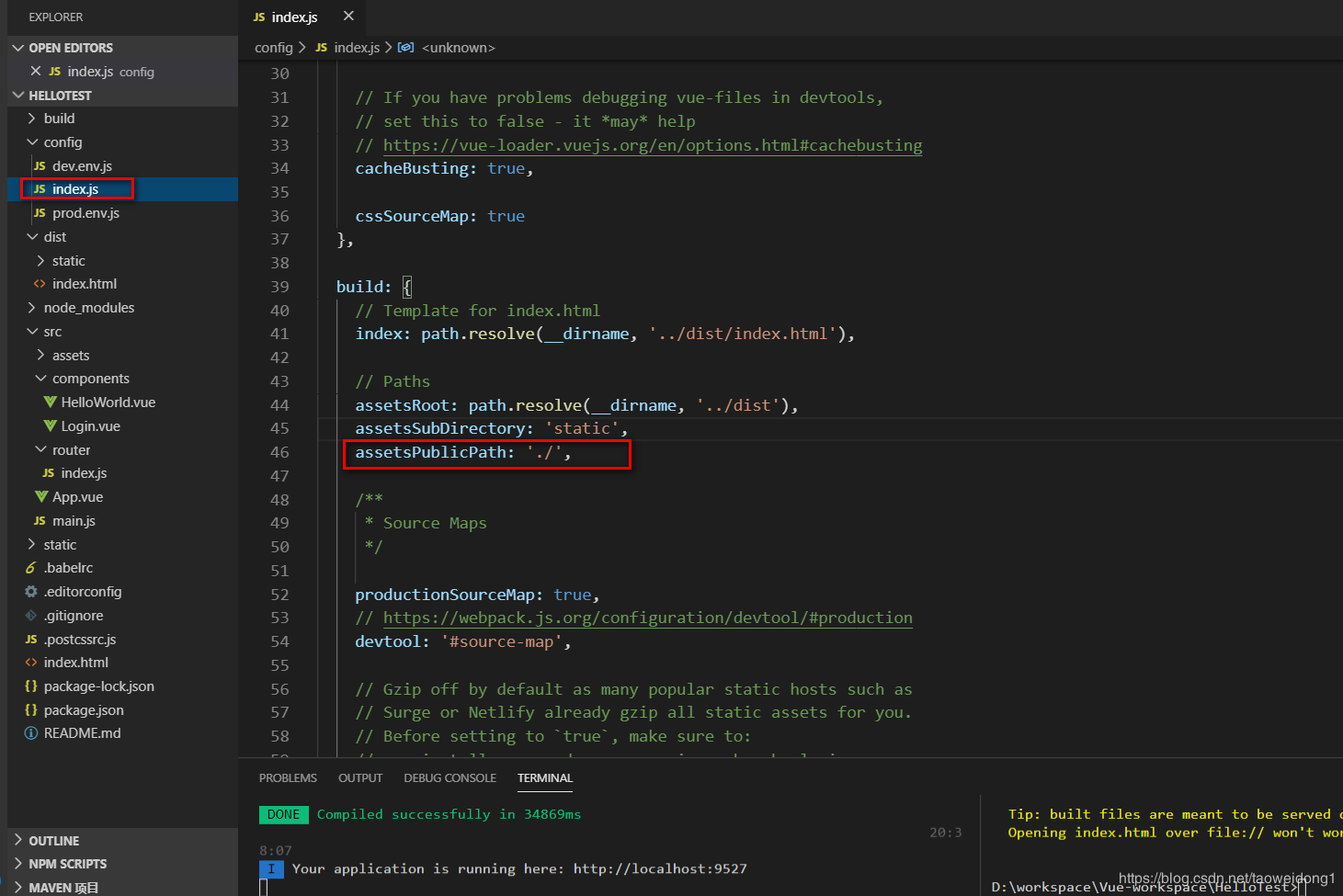The height and width of the screenshot is (896, 1343).
Task: Click the config breadcrumb segment
Action: pos(273,48)
